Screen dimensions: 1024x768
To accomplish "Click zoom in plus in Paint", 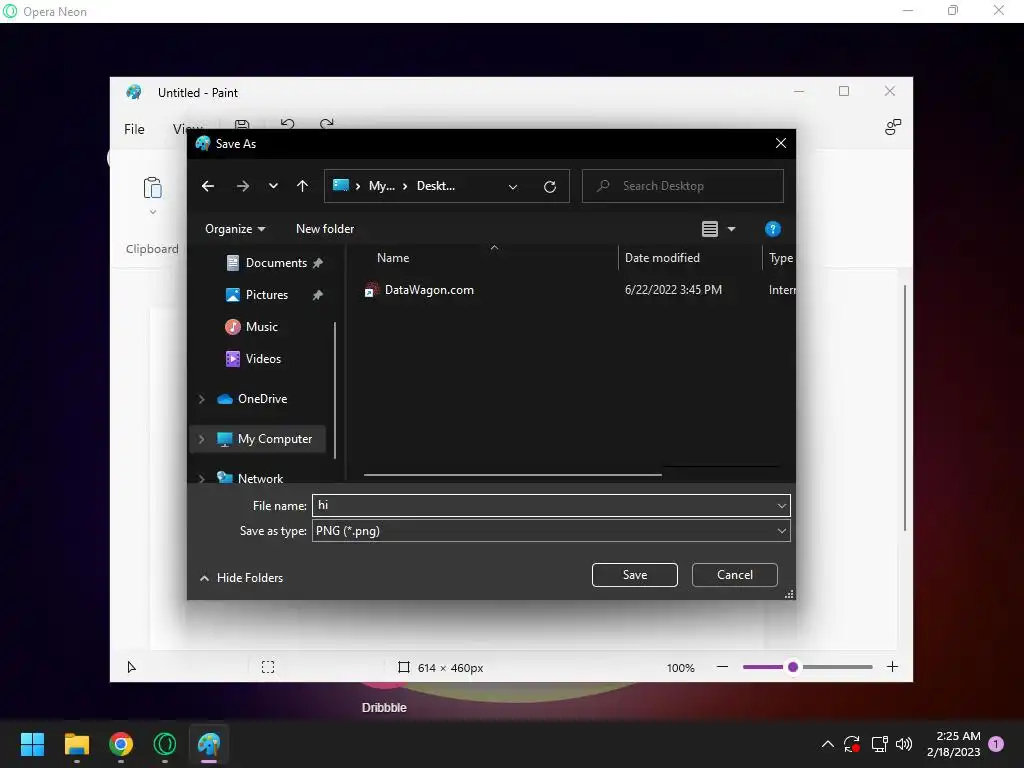I will tap(893, 667).
